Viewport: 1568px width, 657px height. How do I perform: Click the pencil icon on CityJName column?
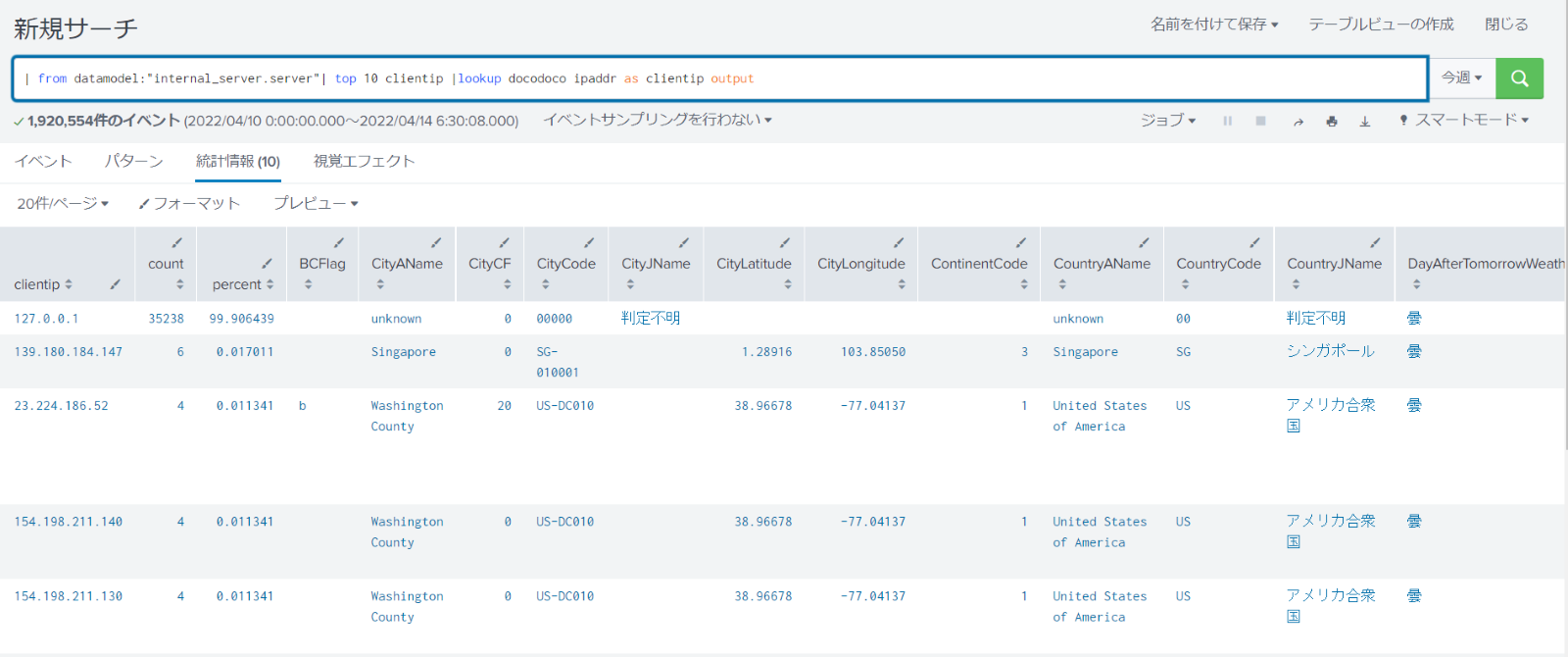[x=684, y=242]
